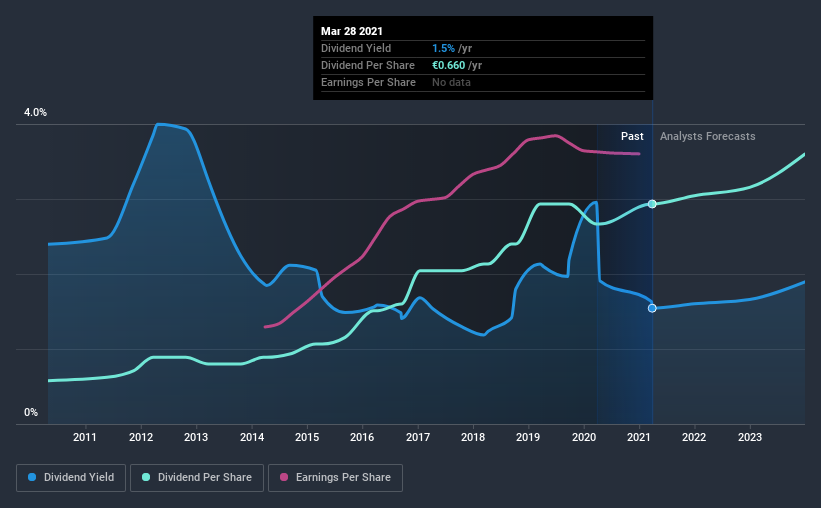Image resolution: width=821 pixels, height=508 pixels.
Task: Click the 2016 x-axis label
Action: click(x=362, y=437)
